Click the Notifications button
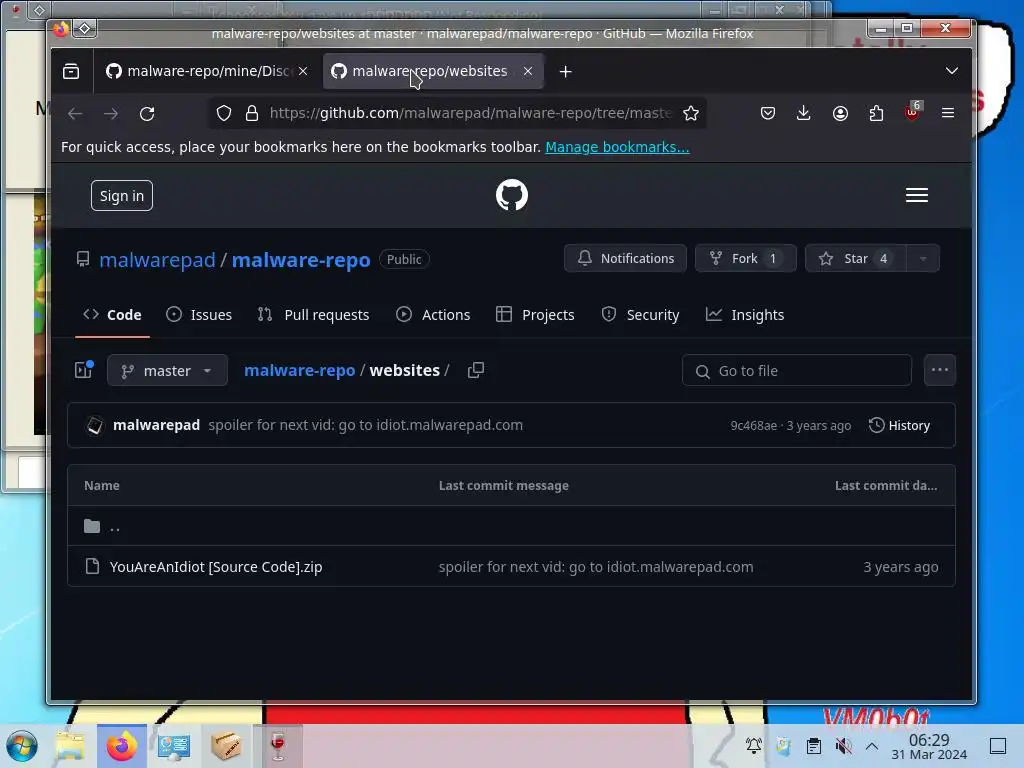The width and height of the screenshot is (1024, 768). coord(626,259)
